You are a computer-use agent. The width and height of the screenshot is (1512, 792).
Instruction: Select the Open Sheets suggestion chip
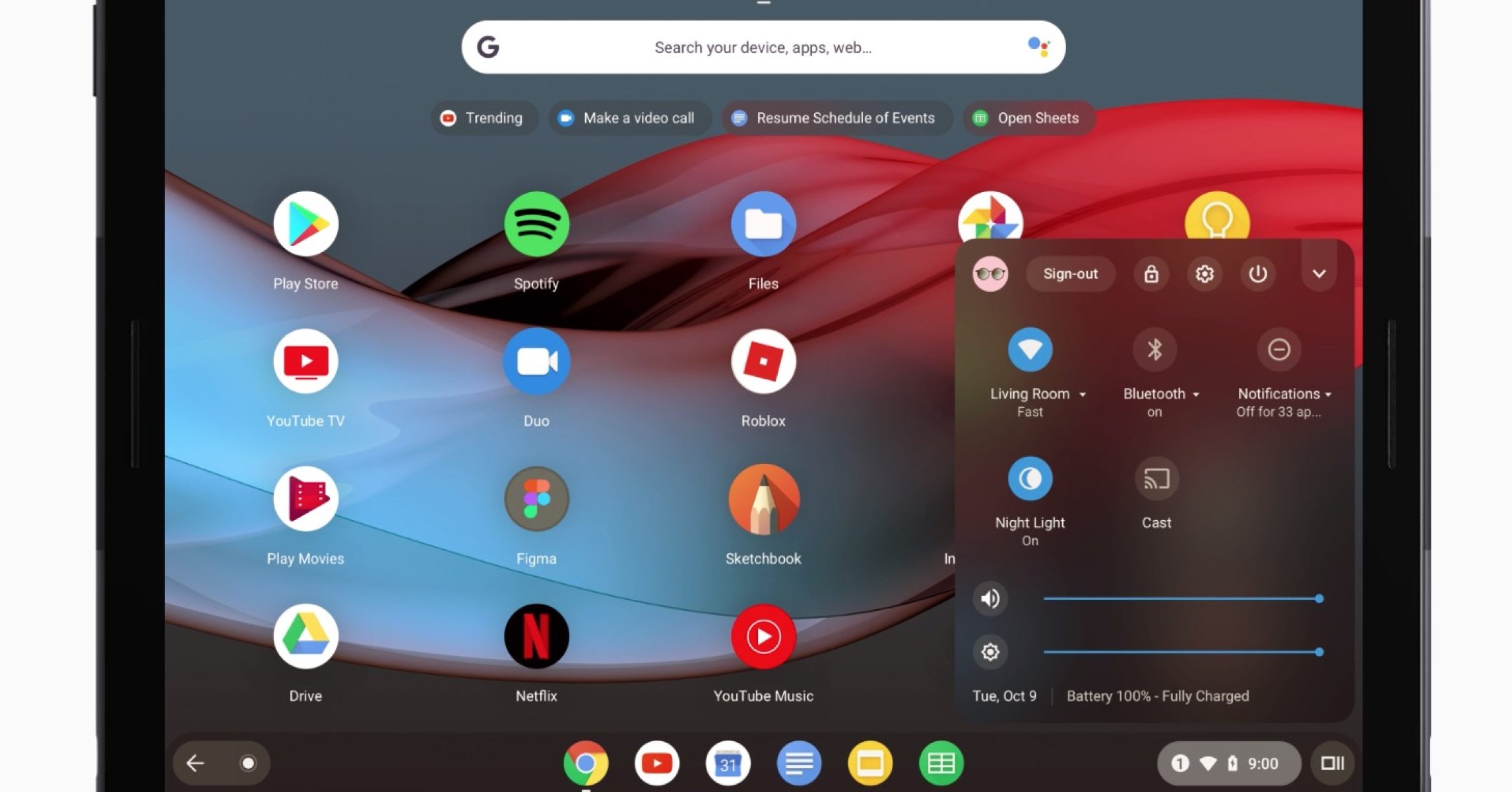(x=1028, y=118)
